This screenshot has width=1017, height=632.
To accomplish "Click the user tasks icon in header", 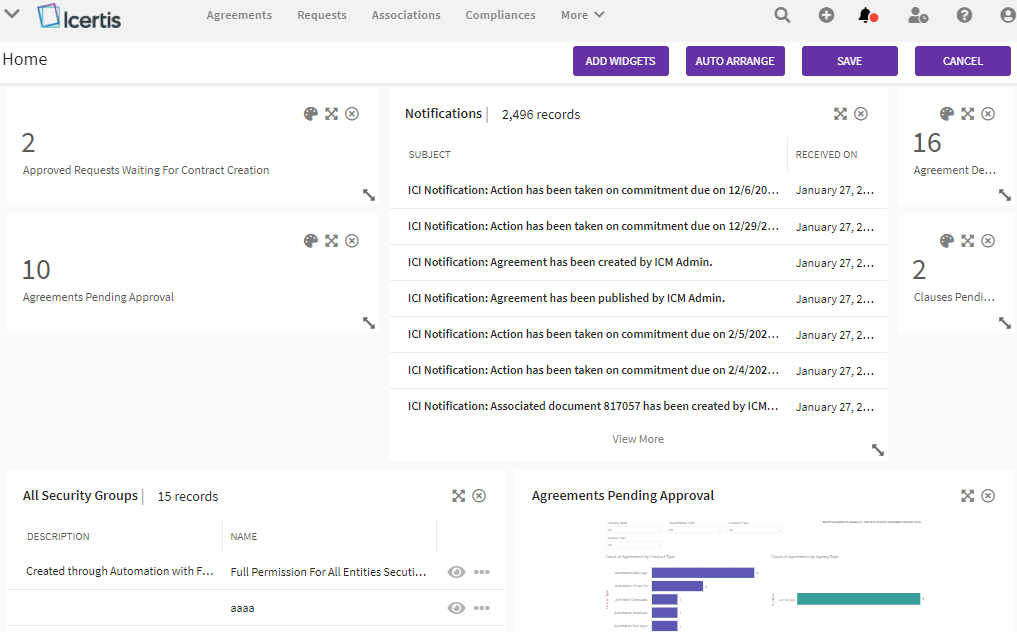I will (x=917, y=15).
